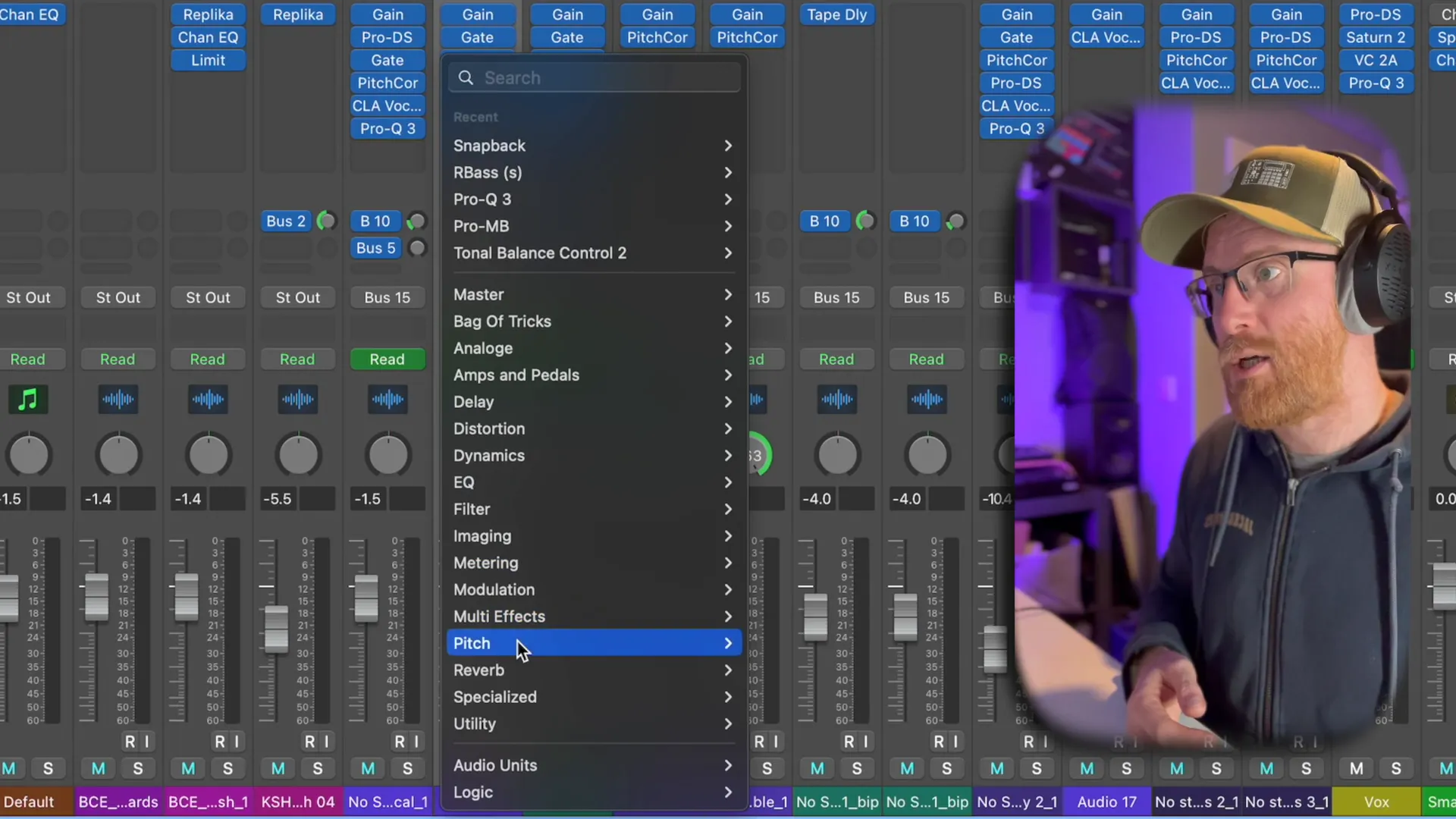
Task: Select the Vox channel name label
Action: [1376, 802]
